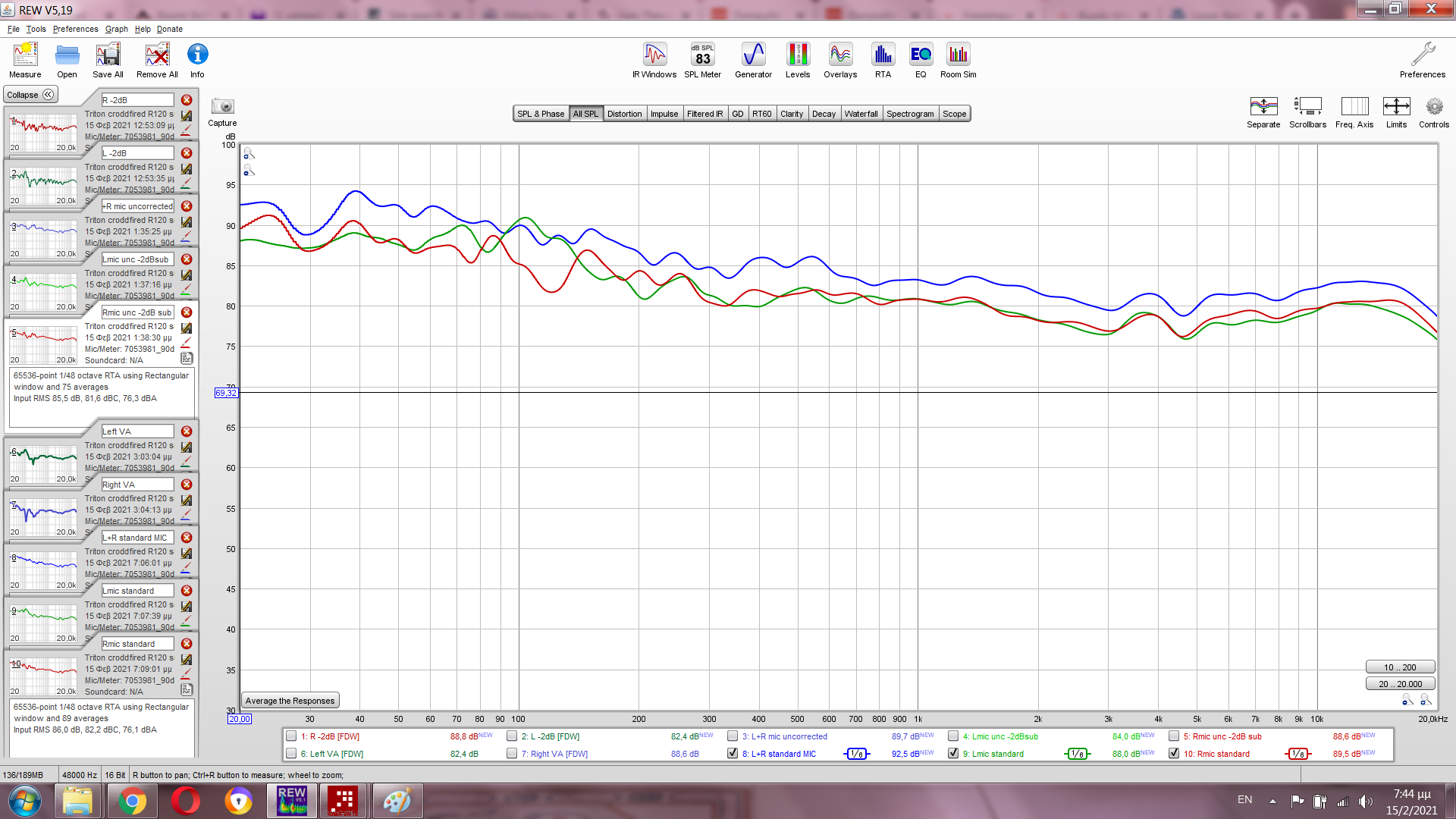Collapse the measurements side panel
This screenshot has width=1456, height=819.
[30, 95]
